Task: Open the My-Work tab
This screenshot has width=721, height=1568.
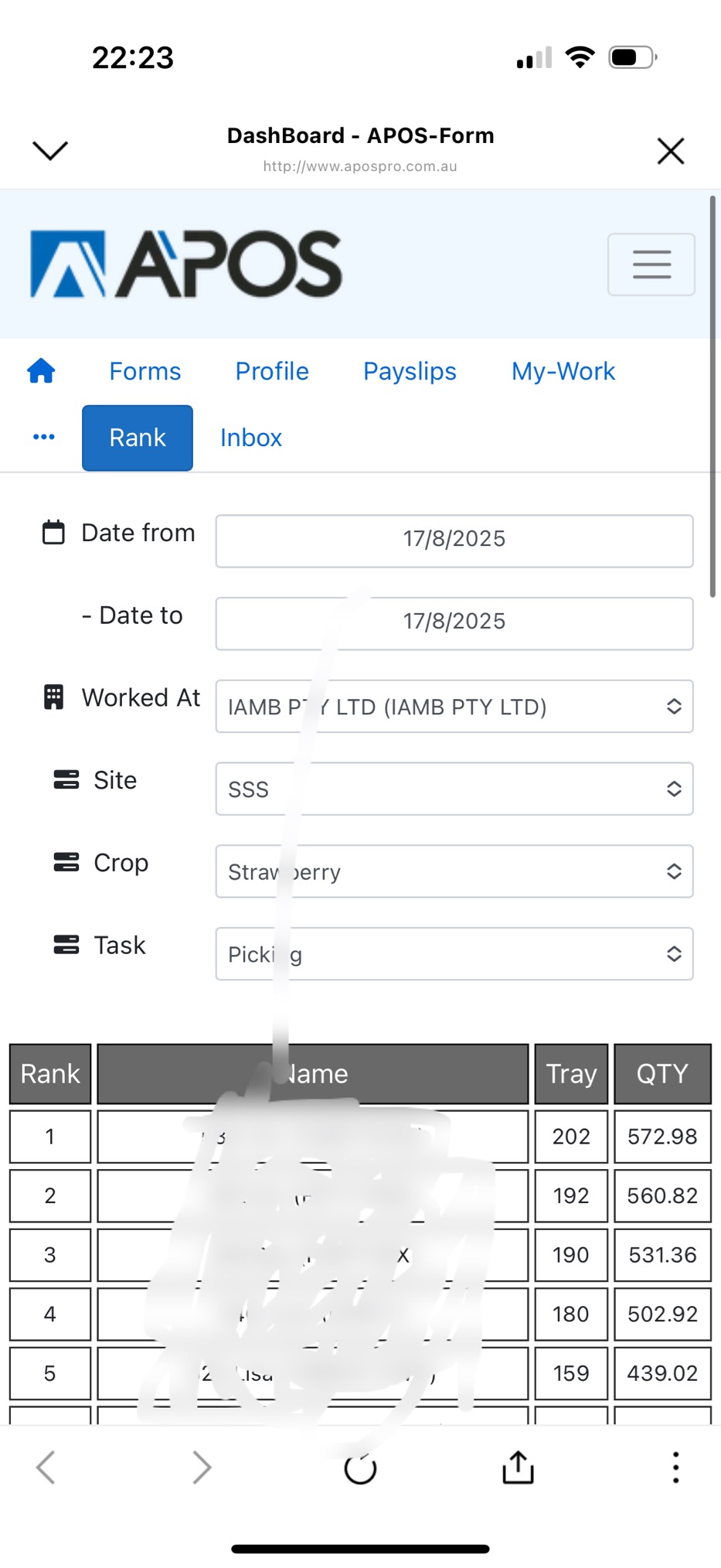Action: pos(563,371)
